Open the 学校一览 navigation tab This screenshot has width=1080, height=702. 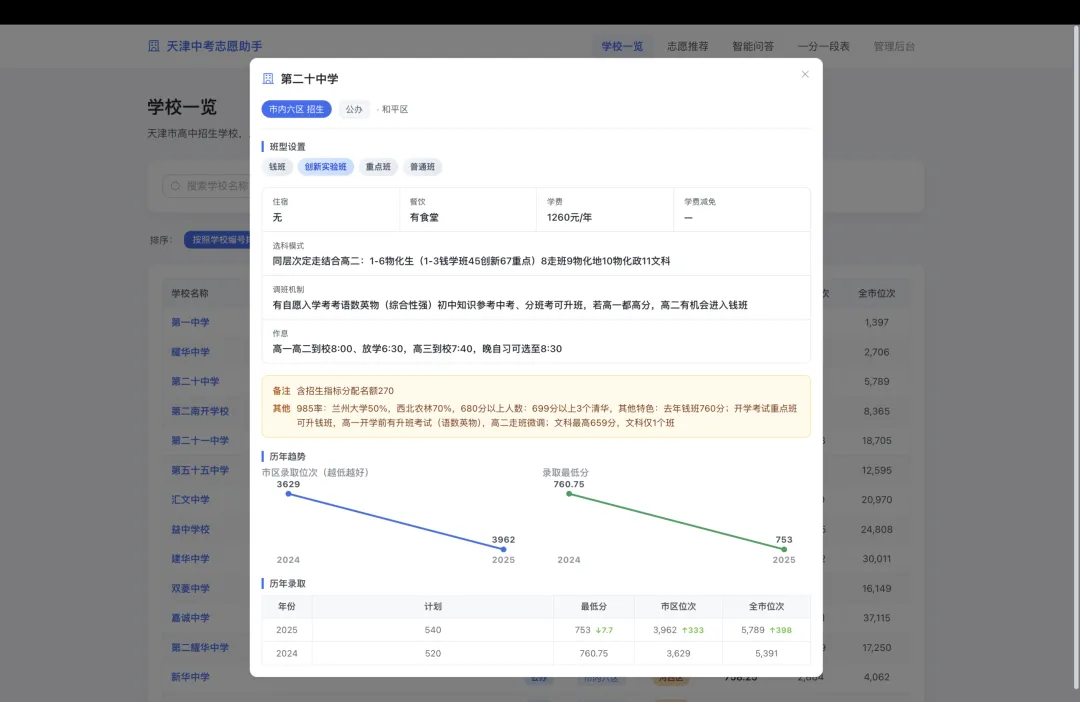[622, 46]
